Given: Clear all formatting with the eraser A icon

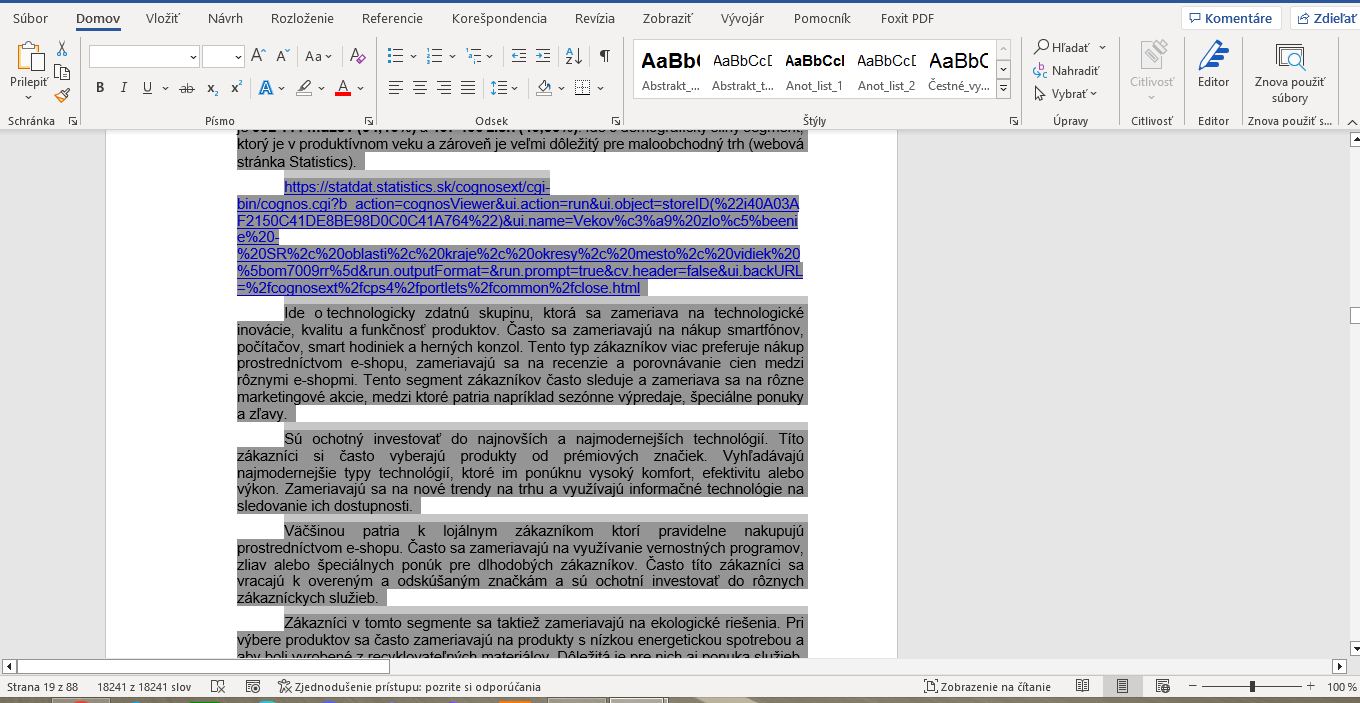Looking at the screenshot, I should point(358,57).
